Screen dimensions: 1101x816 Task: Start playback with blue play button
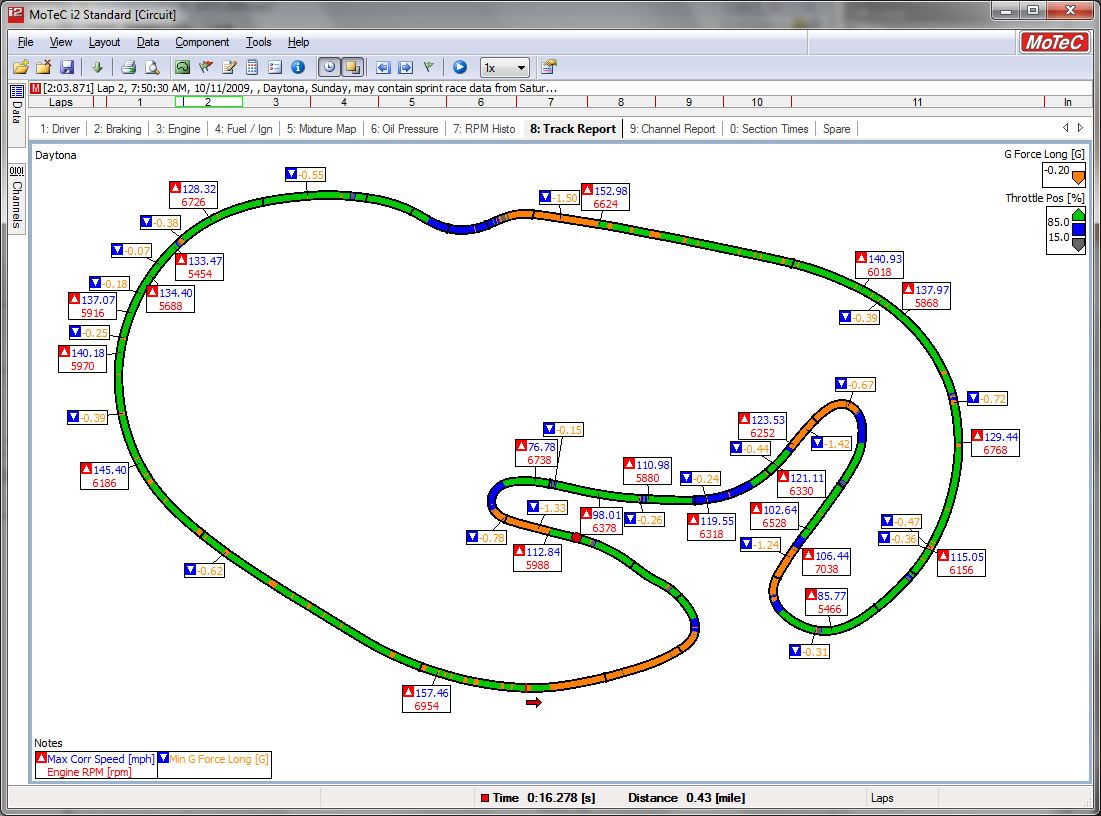point(460,67)
